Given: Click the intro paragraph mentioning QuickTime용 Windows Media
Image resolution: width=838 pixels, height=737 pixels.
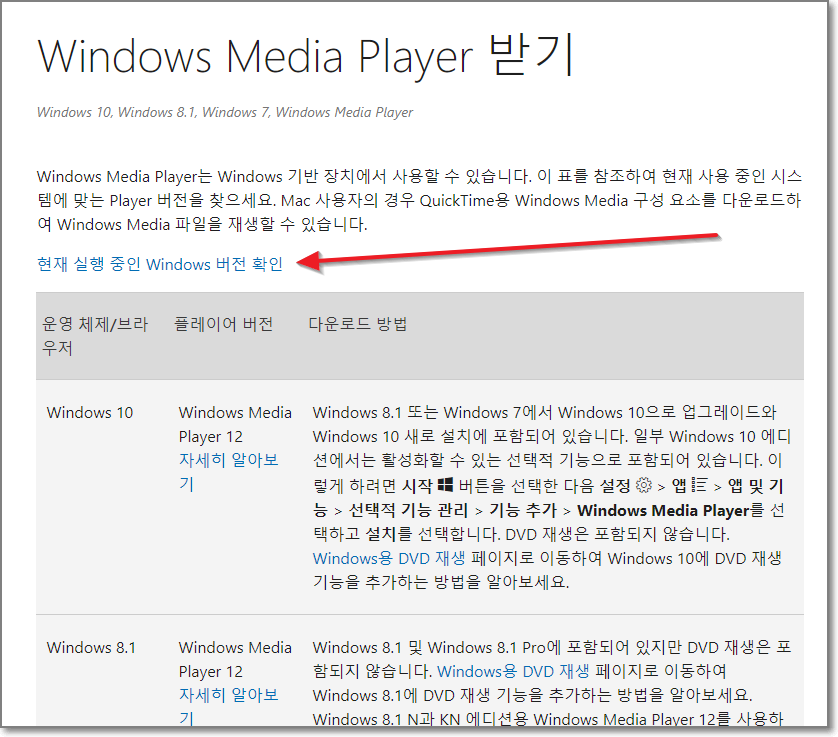Looking at the screenshot, I should (420, 200).
